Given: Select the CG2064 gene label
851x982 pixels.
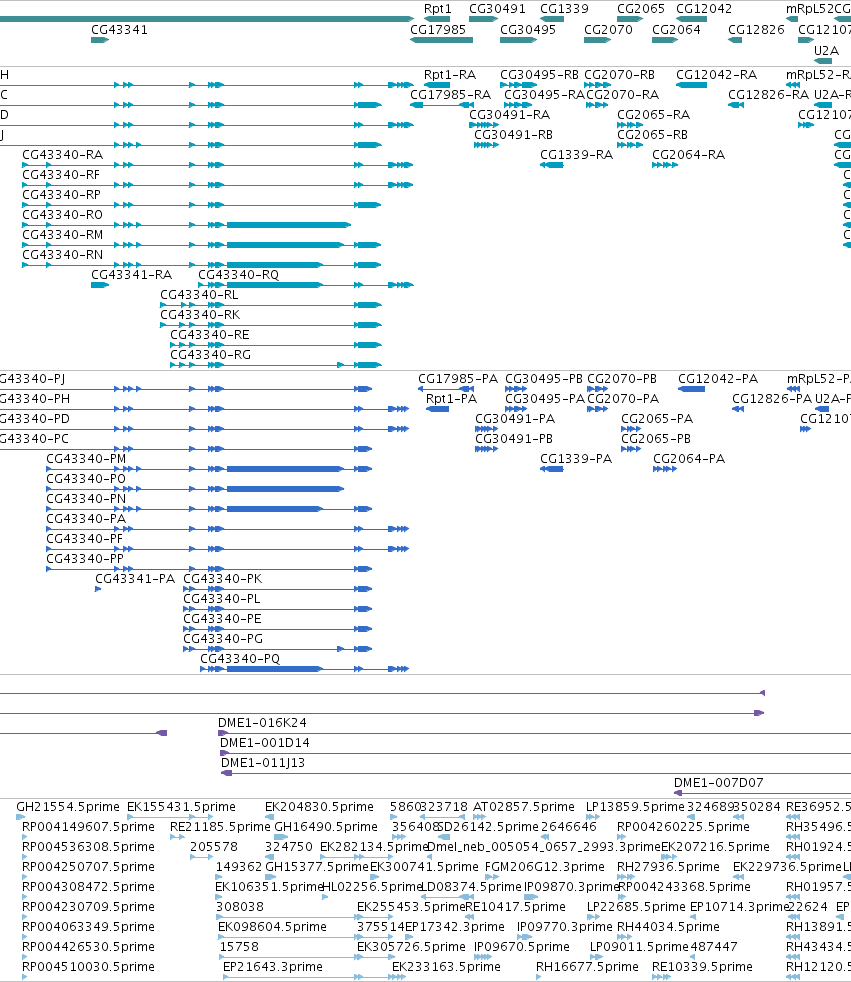Looking at the screenshot, I should tap(676, 29).
